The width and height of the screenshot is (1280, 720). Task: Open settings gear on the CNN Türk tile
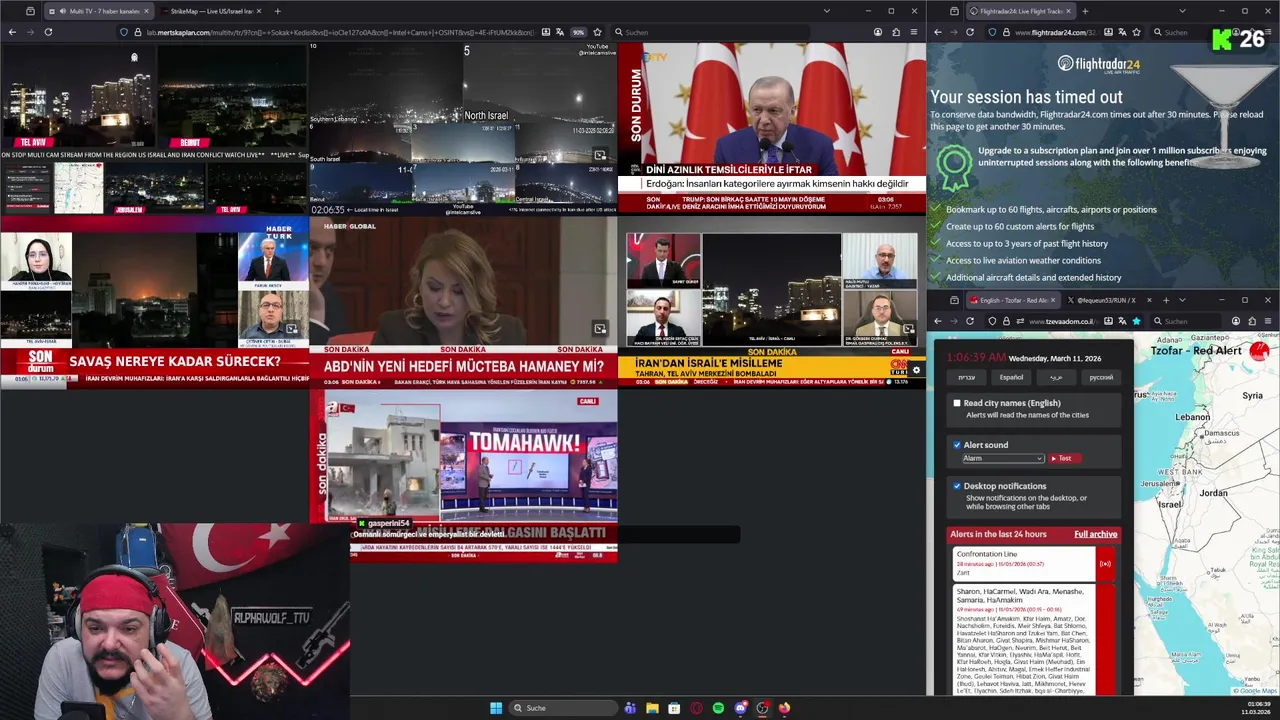click(916, 370)
